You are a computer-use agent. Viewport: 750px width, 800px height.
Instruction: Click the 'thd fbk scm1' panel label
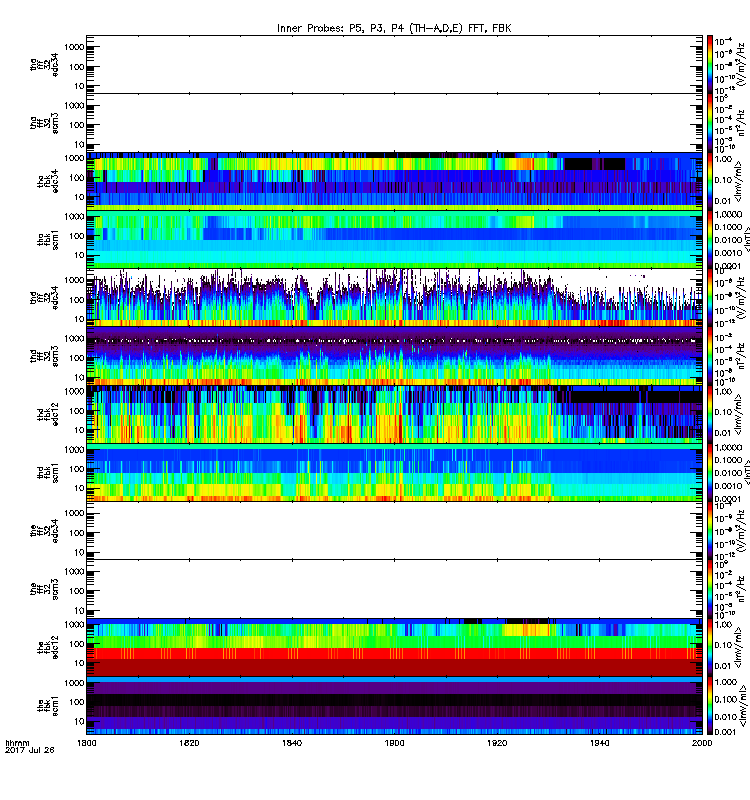click(x=48, y=472)
